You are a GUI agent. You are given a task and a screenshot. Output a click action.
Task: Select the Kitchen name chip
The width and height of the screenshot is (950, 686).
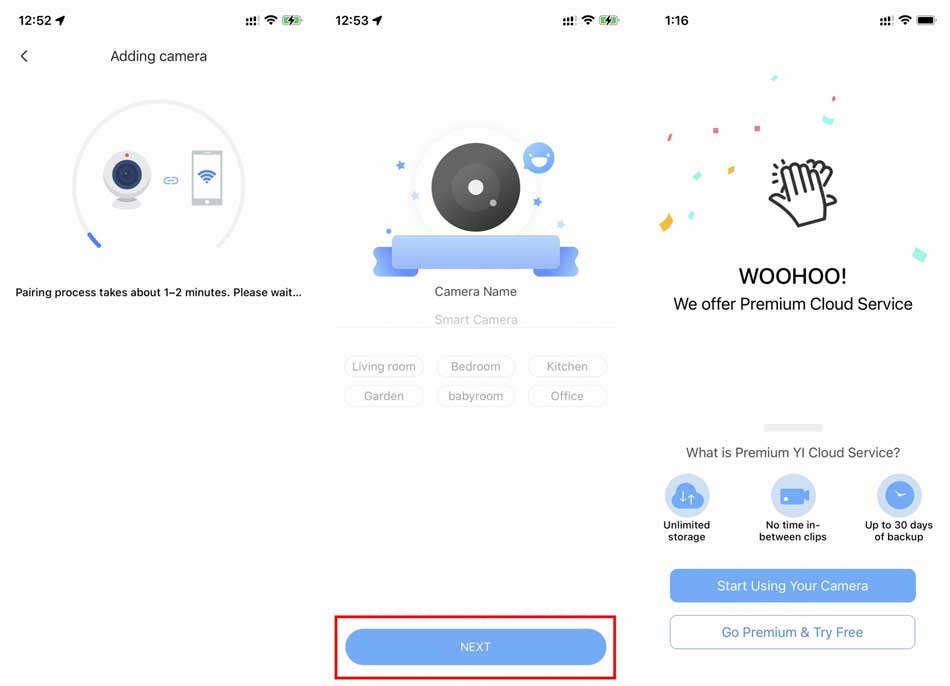click(567, 367)
